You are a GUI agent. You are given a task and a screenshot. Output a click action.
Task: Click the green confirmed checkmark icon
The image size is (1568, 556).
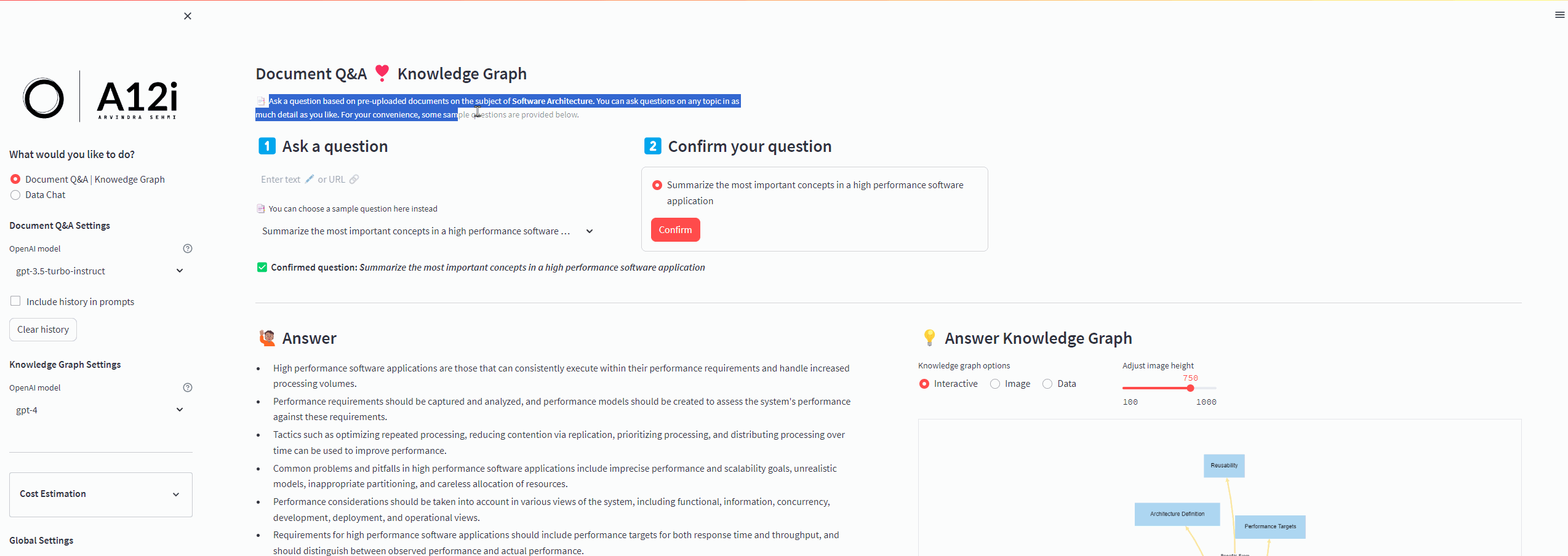[262, 267]
